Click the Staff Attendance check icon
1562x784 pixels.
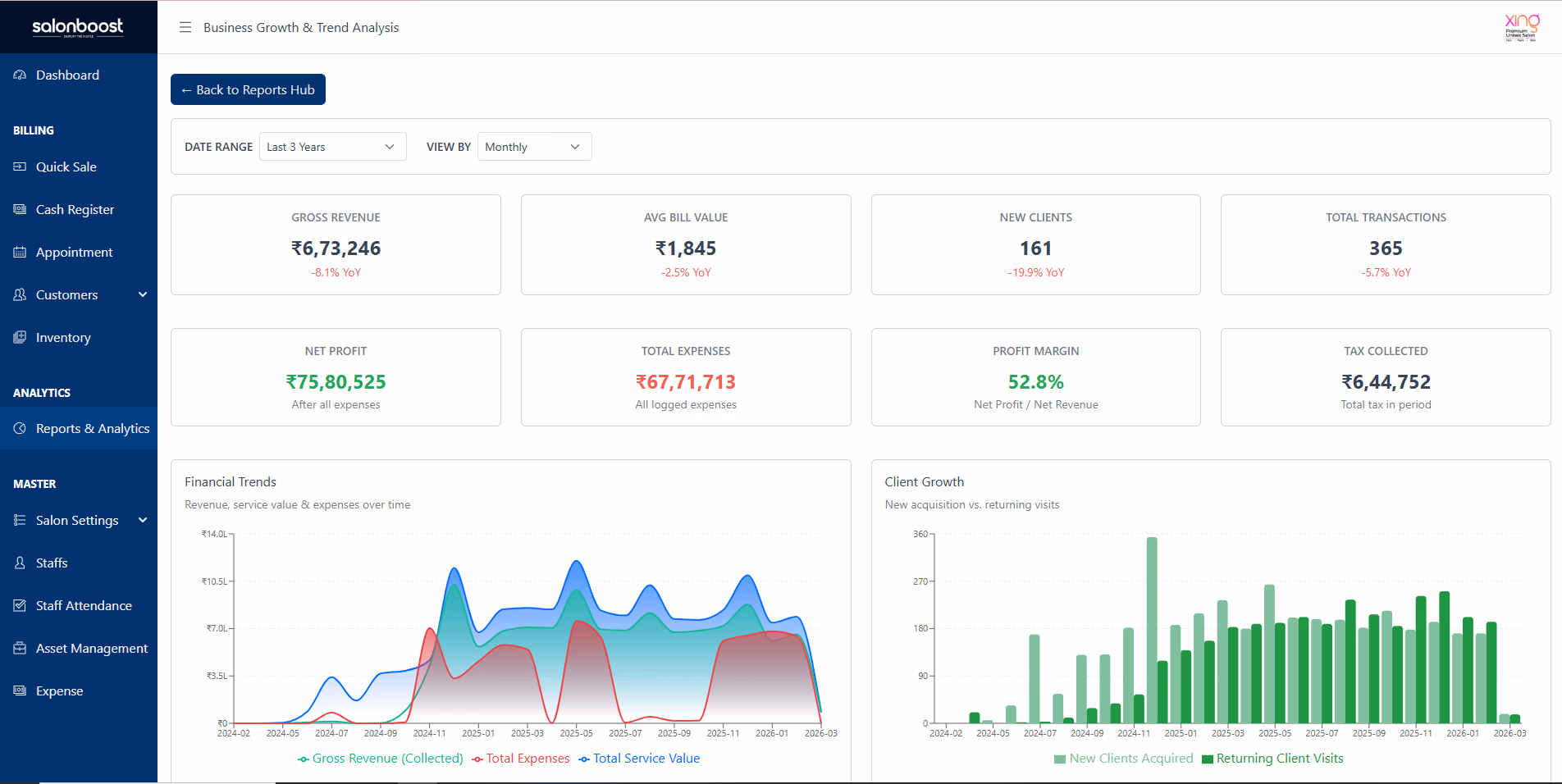pyautogui.click(x=20, y=605)
